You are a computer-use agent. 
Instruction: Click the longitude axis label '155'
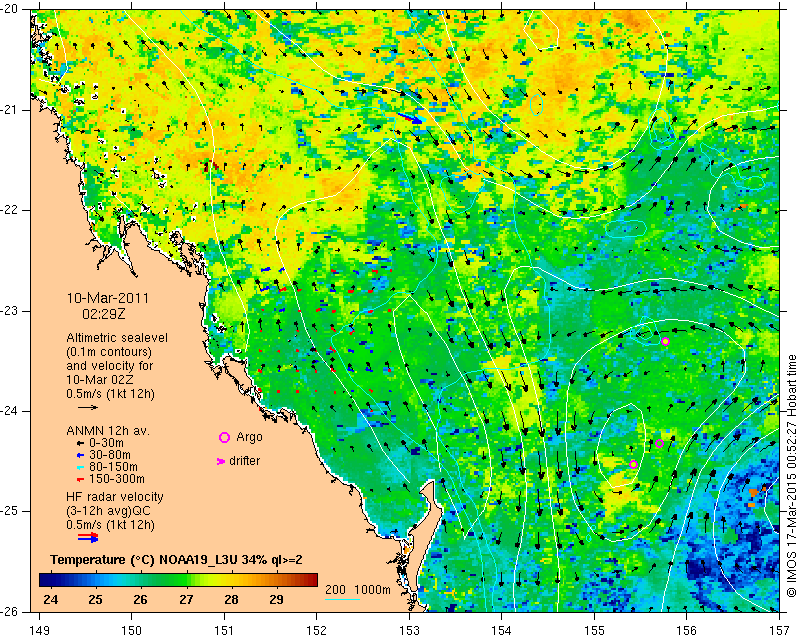[594, 631]
